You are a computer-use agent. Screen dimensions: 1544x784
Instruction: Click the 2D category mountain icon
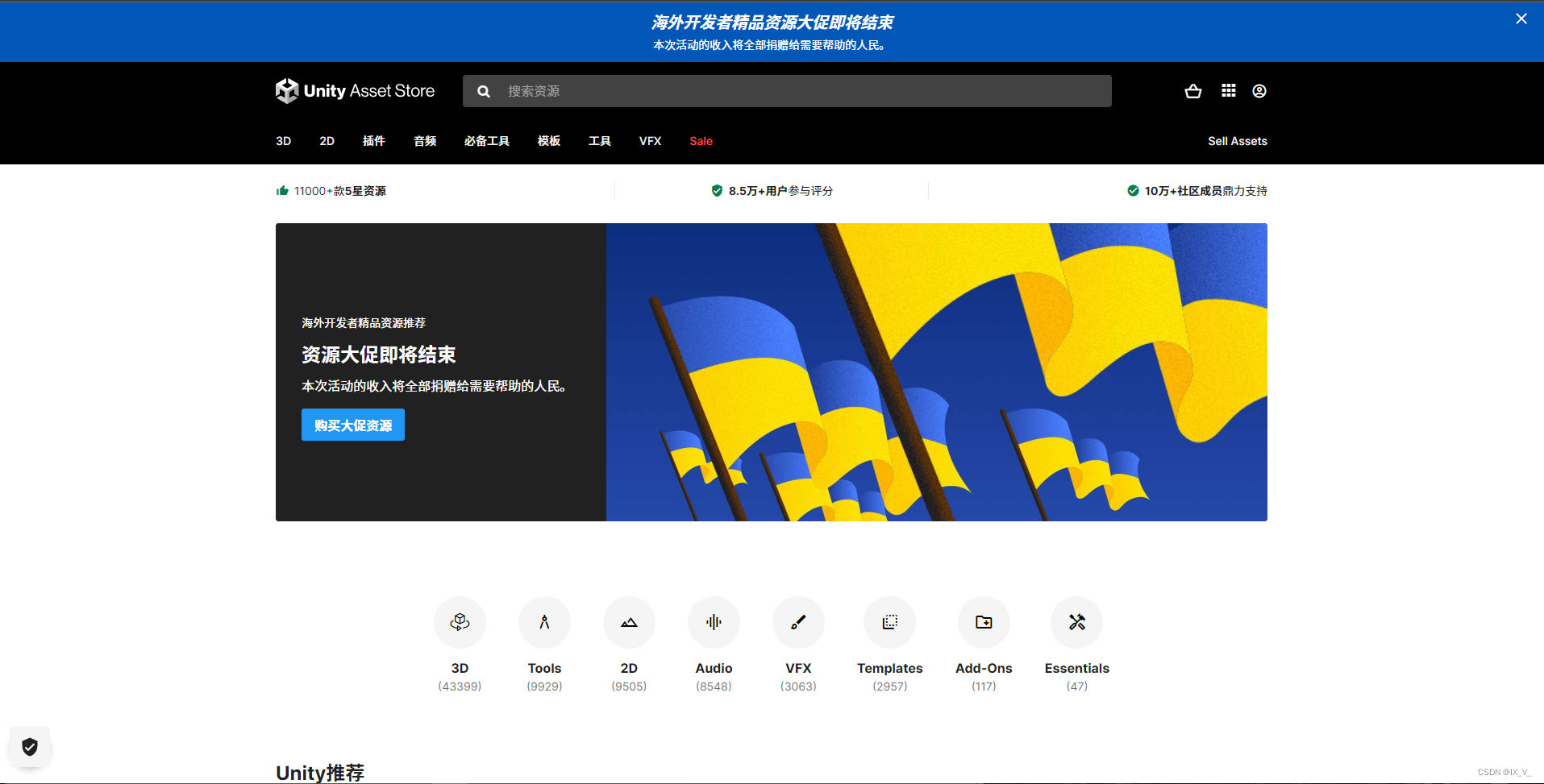[629, 622]
